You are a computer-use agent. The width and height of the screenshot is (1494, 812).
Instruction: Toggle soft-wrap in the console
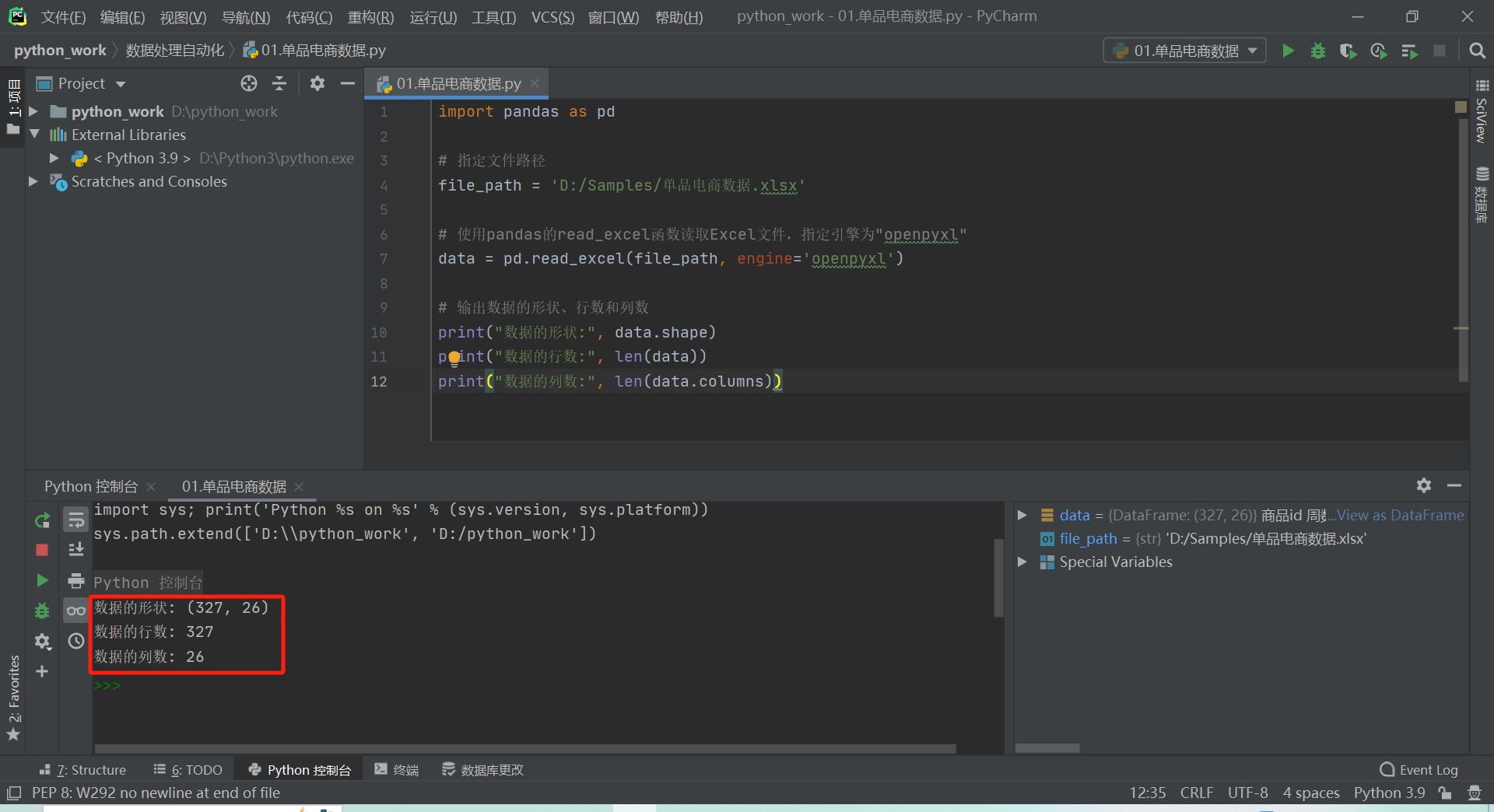coord(76,520)
